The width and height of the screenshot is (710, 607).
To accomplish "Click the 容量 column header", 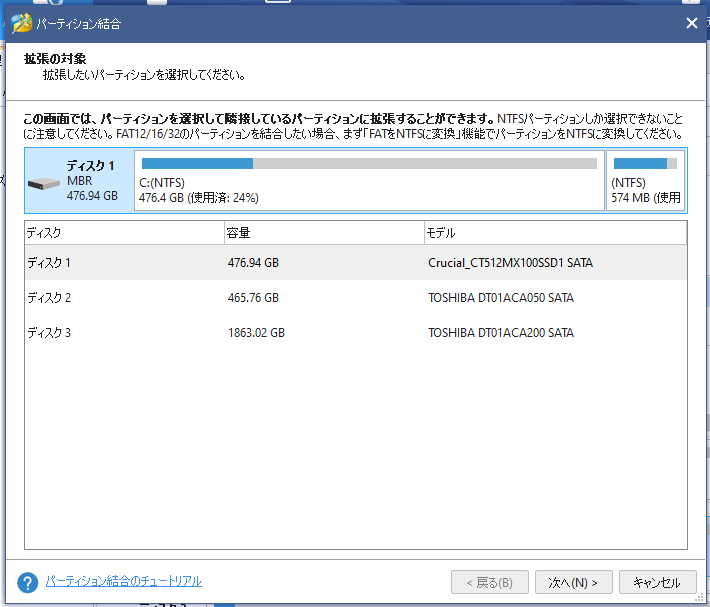I will (324, 233).
